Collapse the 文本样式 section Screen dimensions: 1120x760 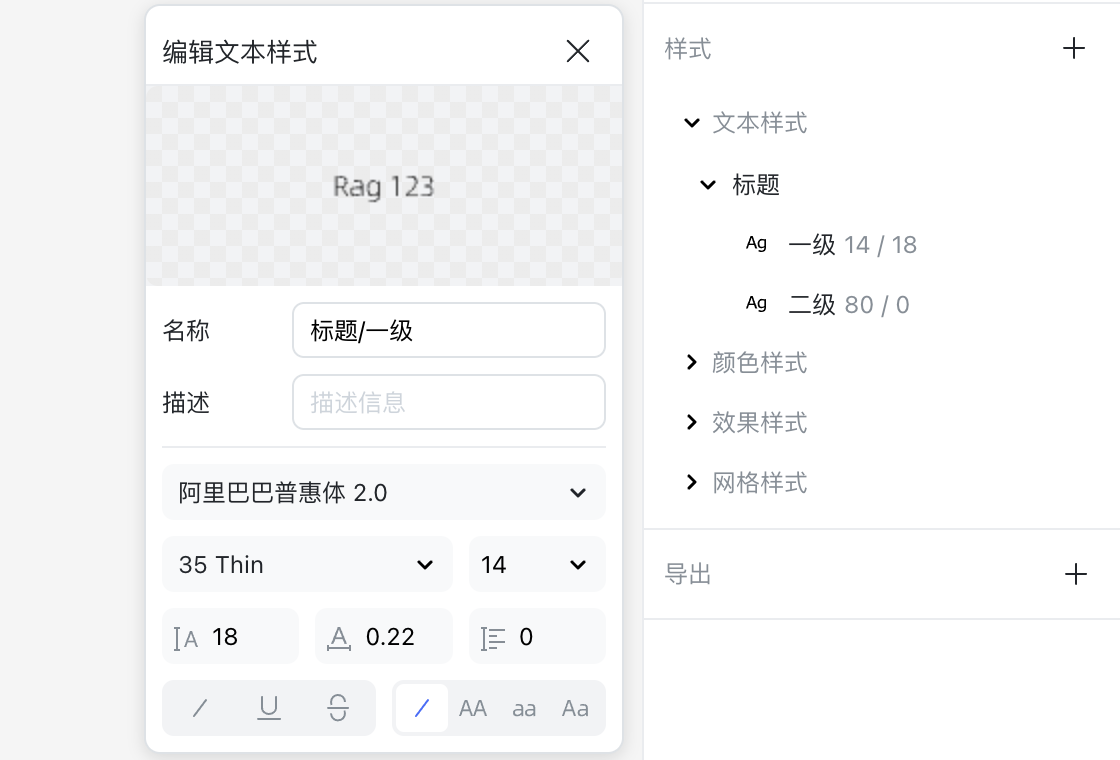pyautogui.click(x=691, y=123)
